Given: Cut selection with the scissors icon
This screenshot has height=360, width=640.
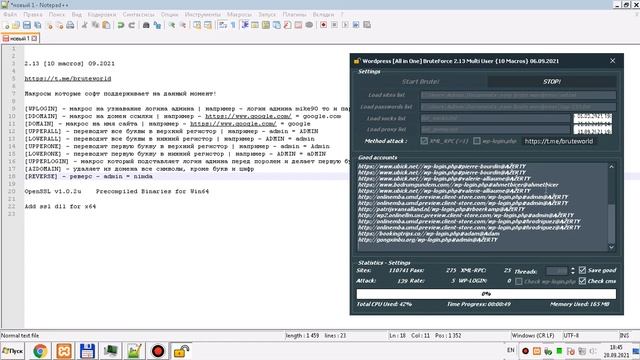Looking at the screenshot, I should 84,25.
